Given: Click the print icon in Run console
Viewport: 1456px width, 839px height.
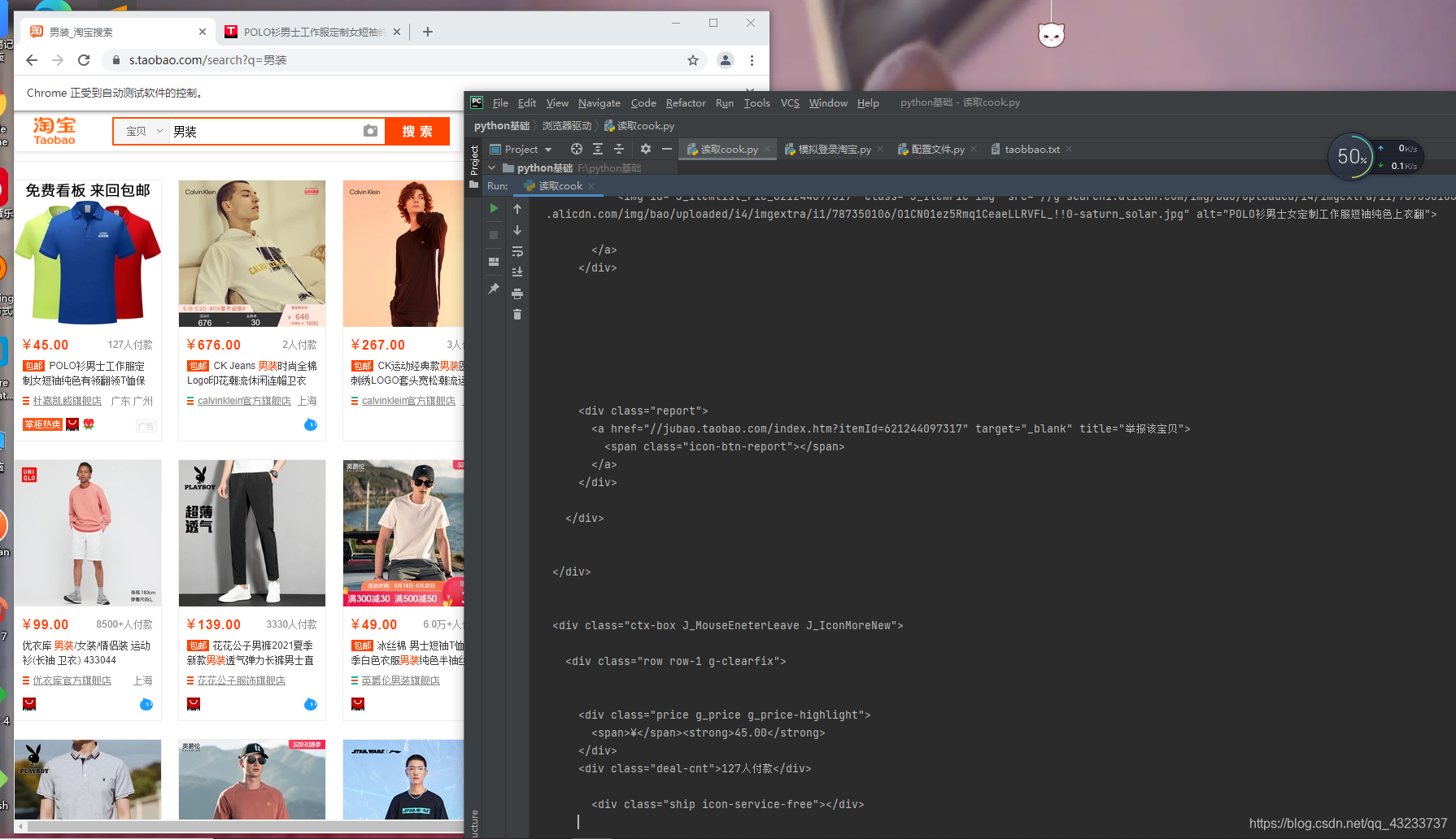Looking at the screenshot, I should [x=517, y=293].
